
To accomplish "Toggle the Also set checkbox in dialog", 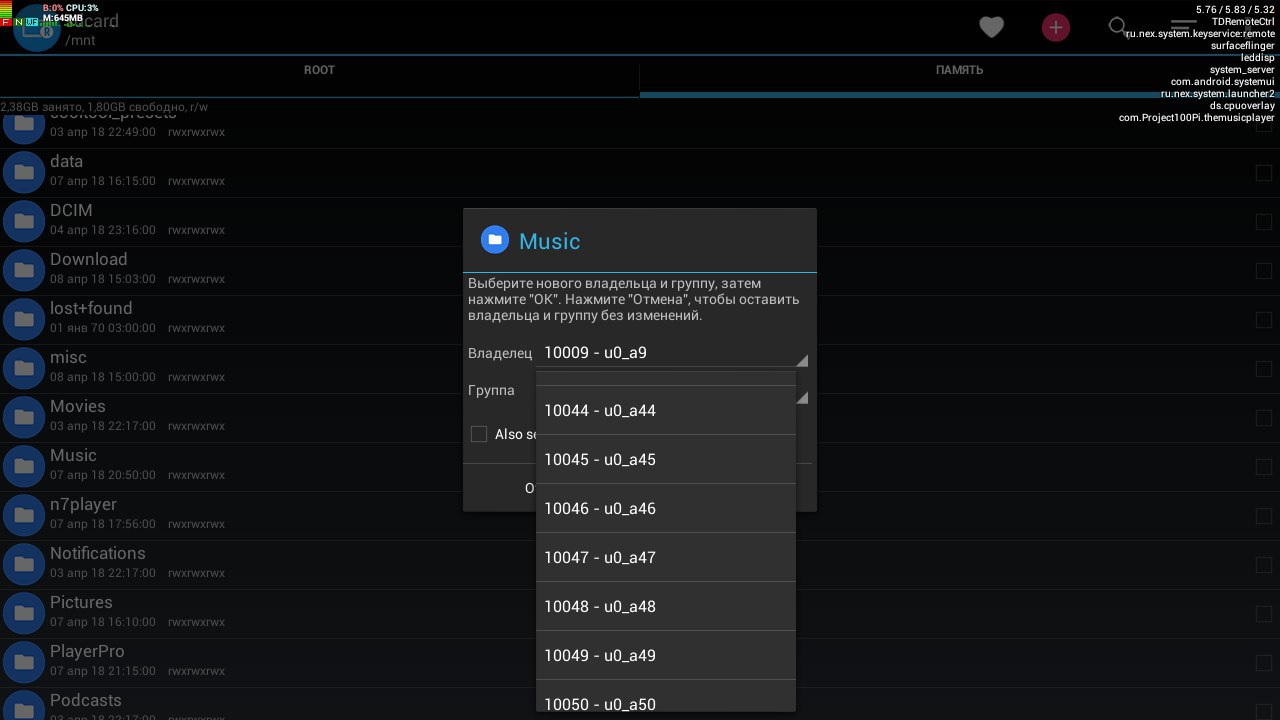I will (479, 434).
